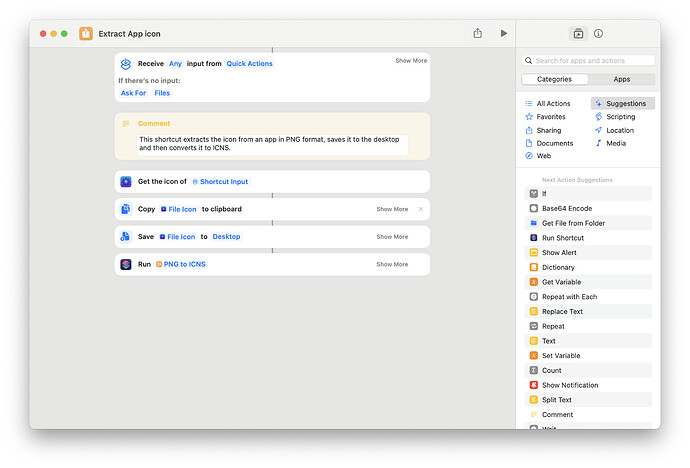Screen dimensions: 690x468
Task: Add the Text action from suggestions
Action: (588, 341)
